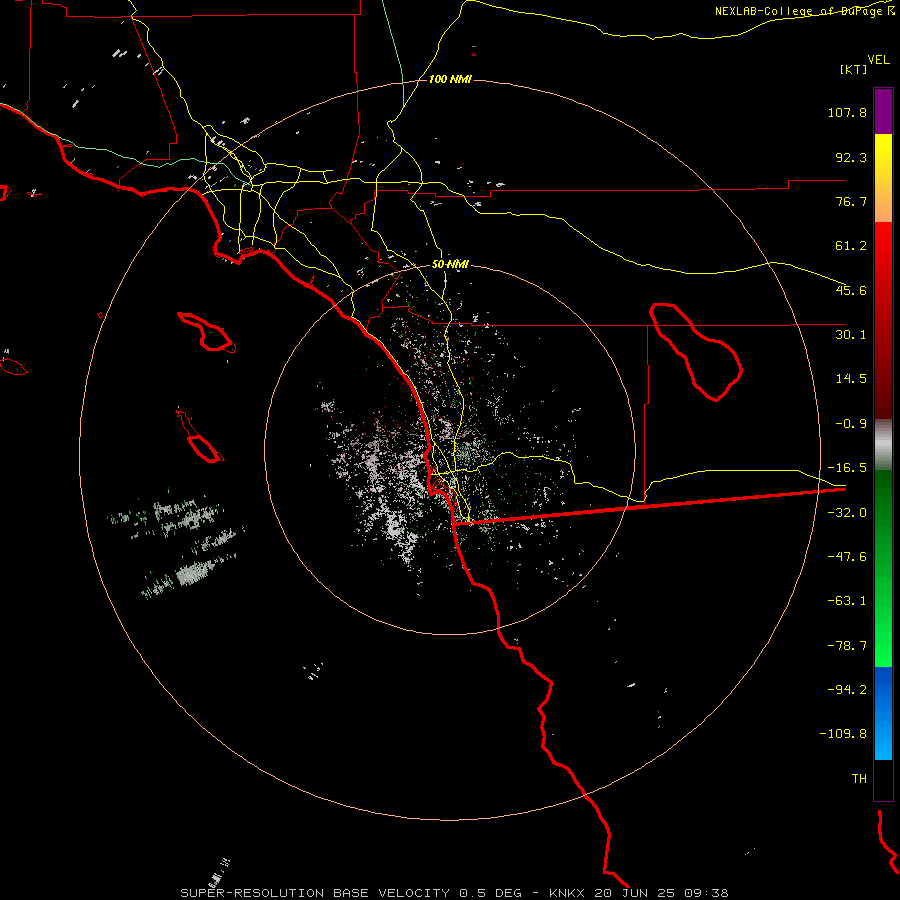Click the -0.9 velocity scale value
The height and width of the screenshot is (900, 900).
[x=851, y=424]
